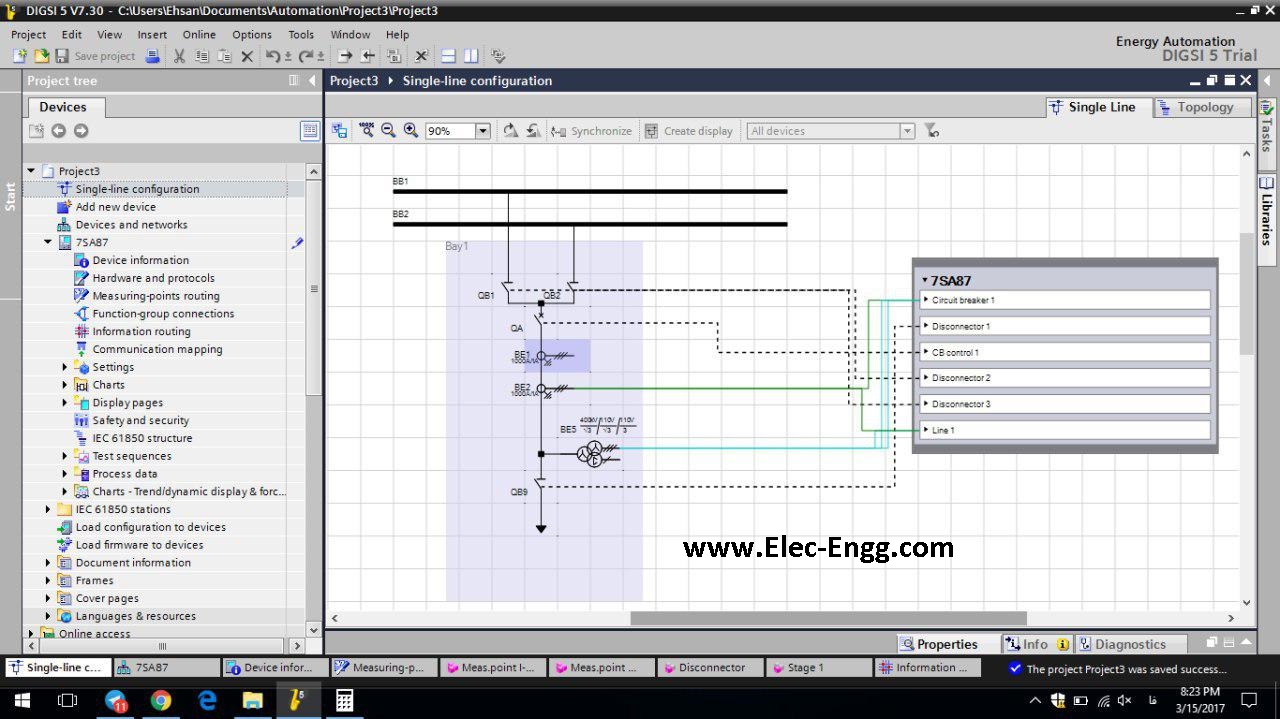The width and height of the screenshot is (1280, 719).
Task: Click the Create display button
Action: tap(689, 131)
